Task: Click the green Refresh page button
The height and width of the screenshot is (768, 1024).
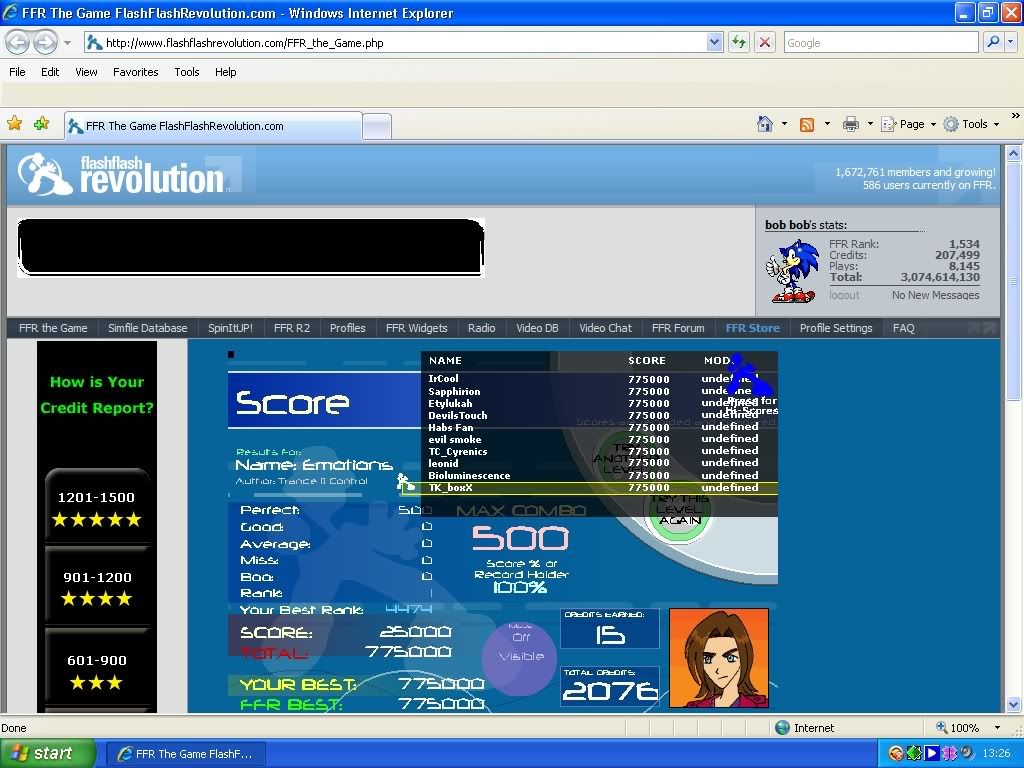Action: [x=739, y=42]
